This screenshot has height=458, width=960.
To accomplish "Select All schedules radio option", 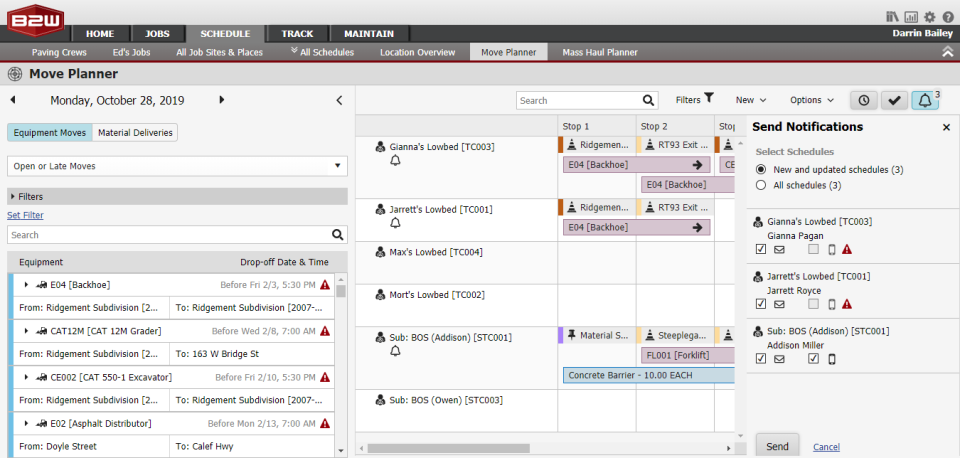I will coord(761,185).
